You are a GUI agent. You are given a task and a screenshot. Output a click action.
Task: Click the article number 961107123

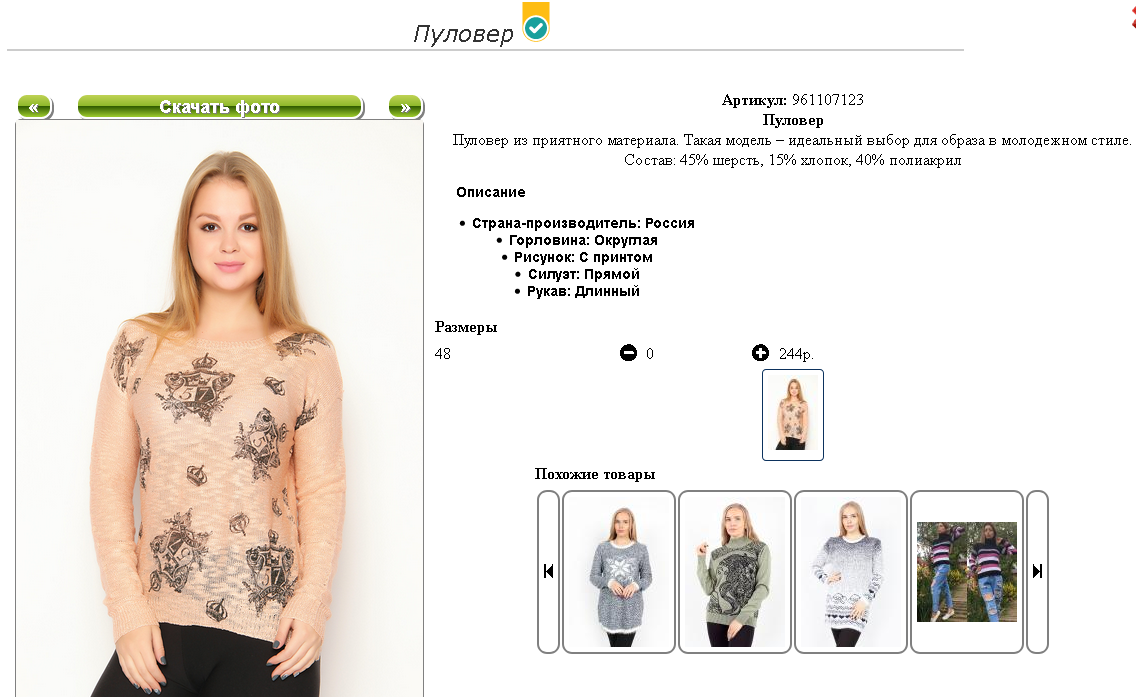(x=827, y=100)
